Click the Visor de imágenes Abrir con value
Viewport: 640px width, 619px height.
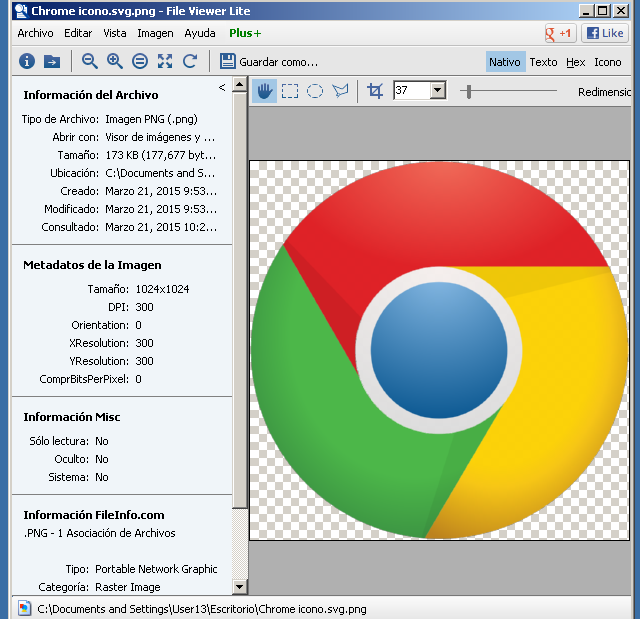(160, 137)
